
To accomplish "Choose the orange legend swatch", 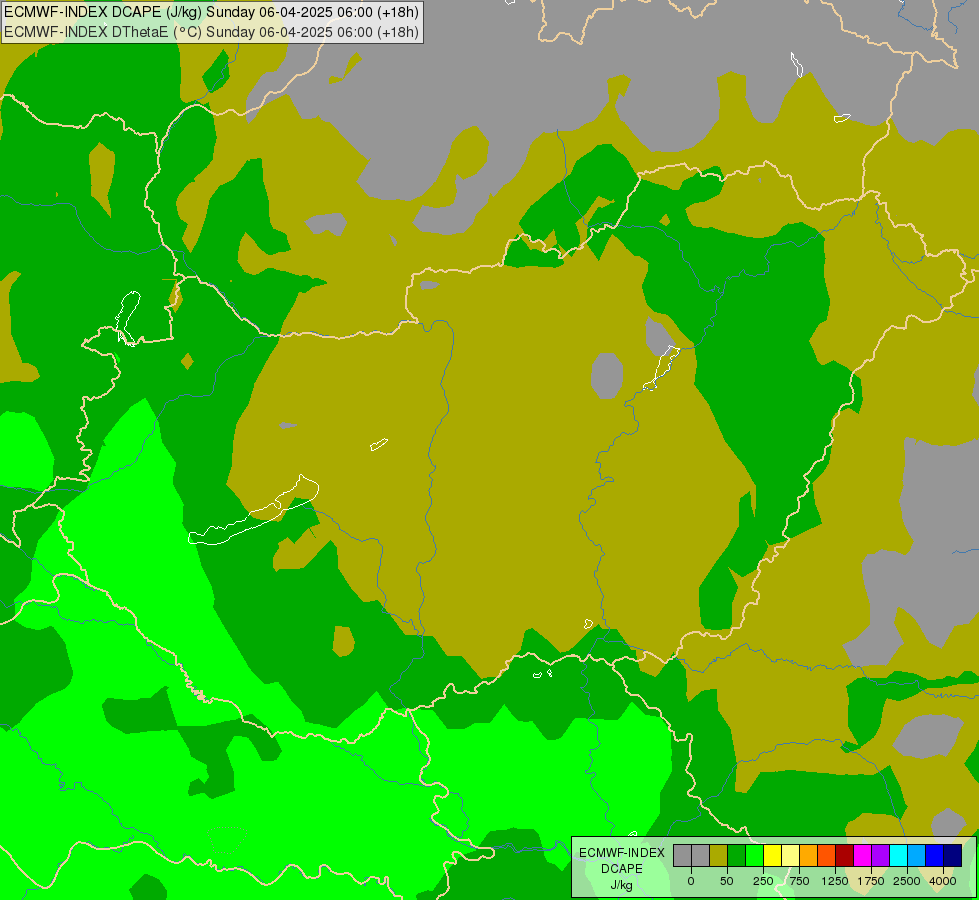I will 809,855.
